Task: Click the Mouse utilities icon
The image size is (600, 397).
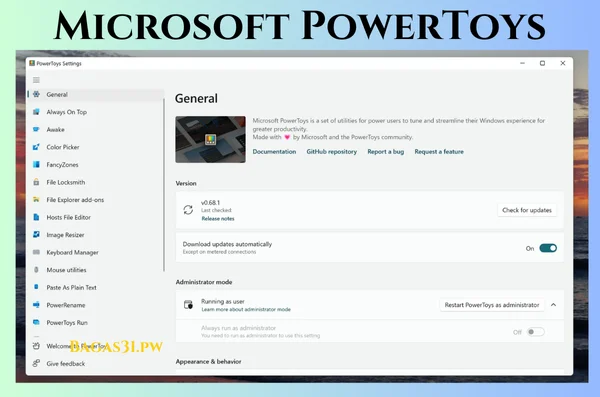Action: 36,270
